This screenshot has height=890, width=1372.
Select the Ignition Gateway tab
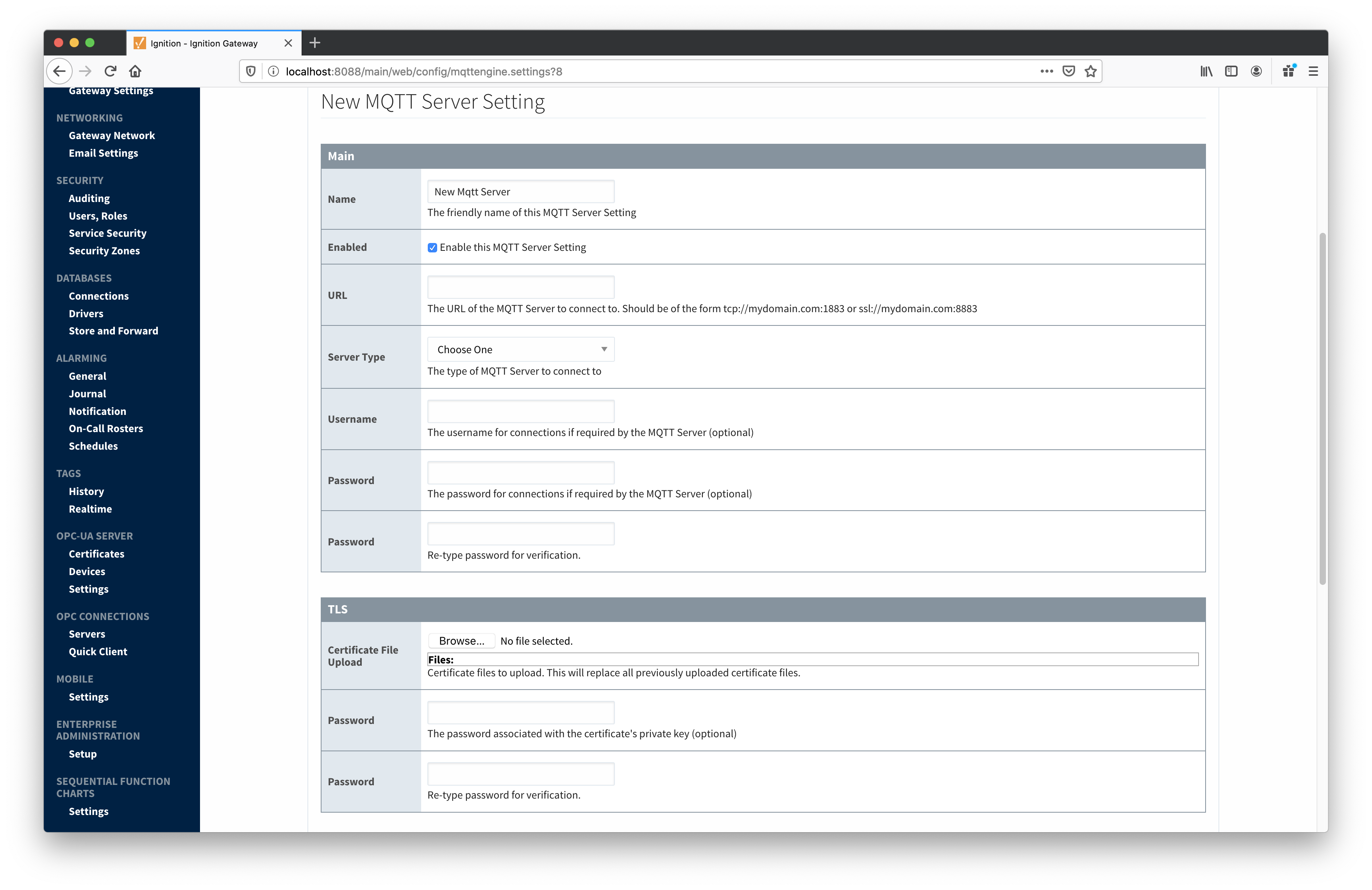(213, 43)
